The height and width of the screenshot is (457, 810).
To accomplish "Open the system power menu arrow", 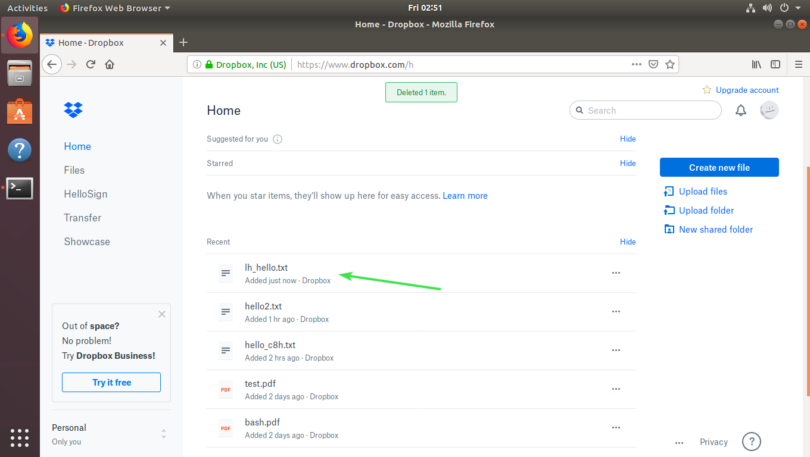I will click(x=798, y=8).
